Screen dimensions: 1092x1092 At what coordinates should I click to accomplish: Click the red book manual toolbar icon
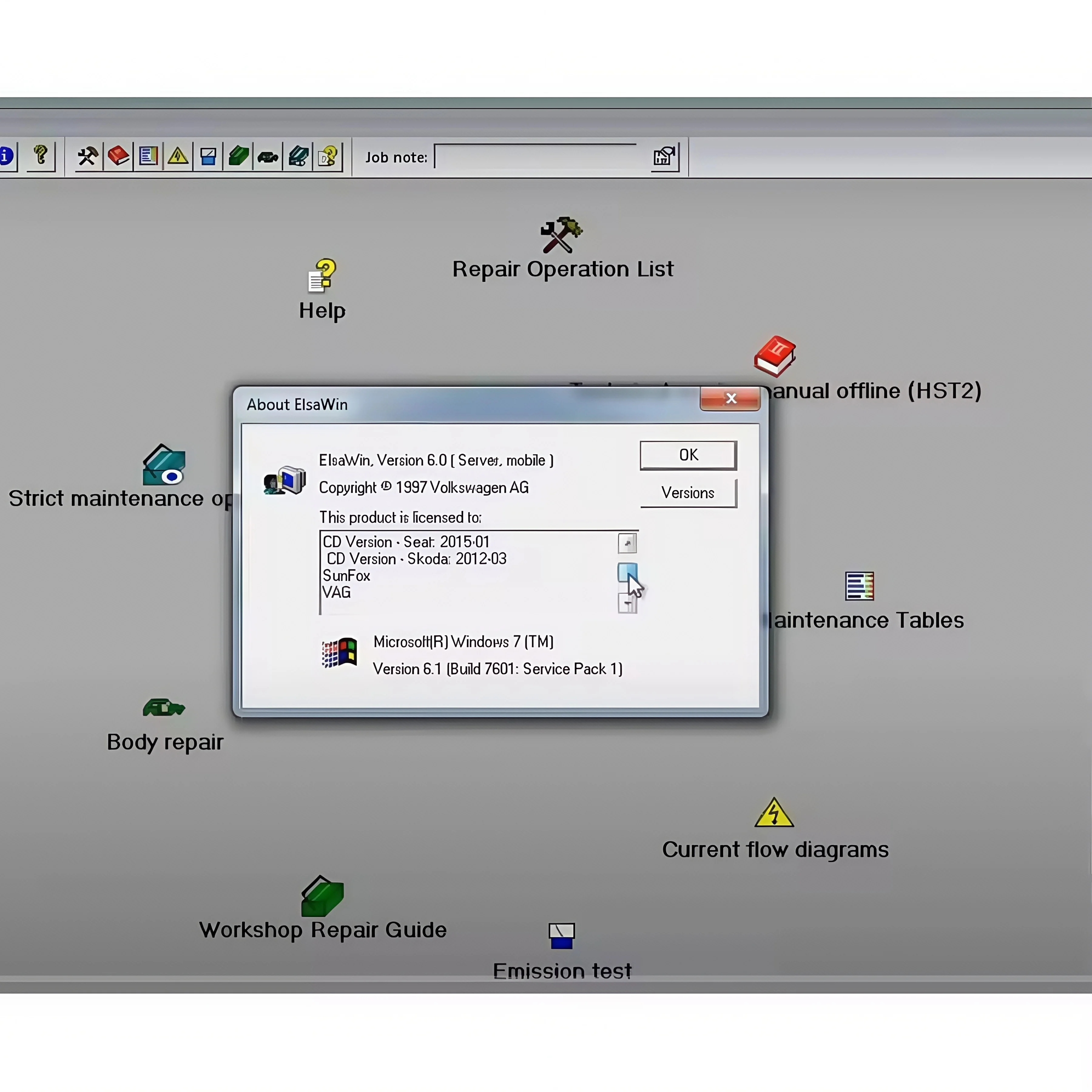pyautogui.click(x=118, y=156)
